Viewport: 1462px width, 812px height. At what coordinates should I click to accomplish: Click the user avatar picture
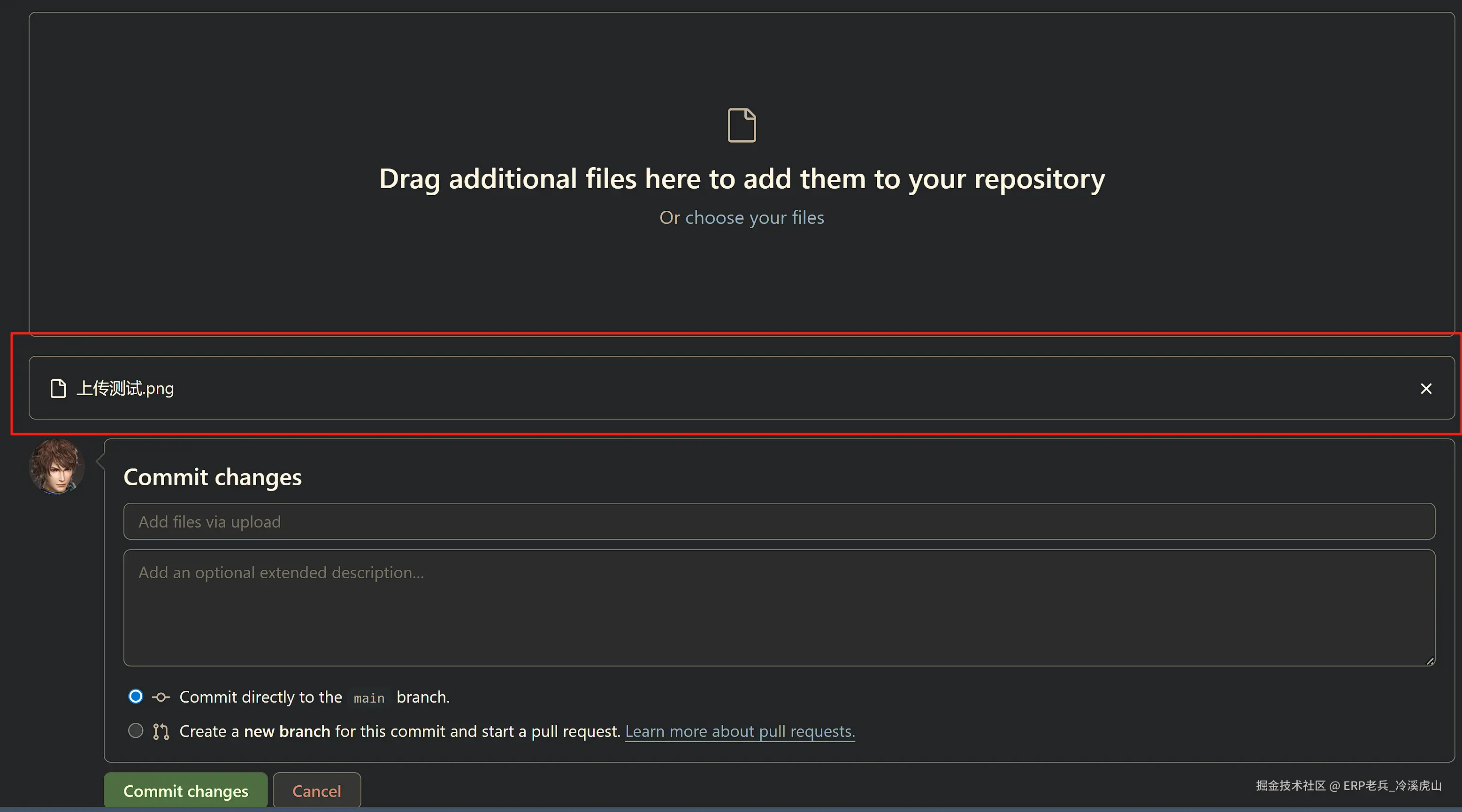(56, 467)
